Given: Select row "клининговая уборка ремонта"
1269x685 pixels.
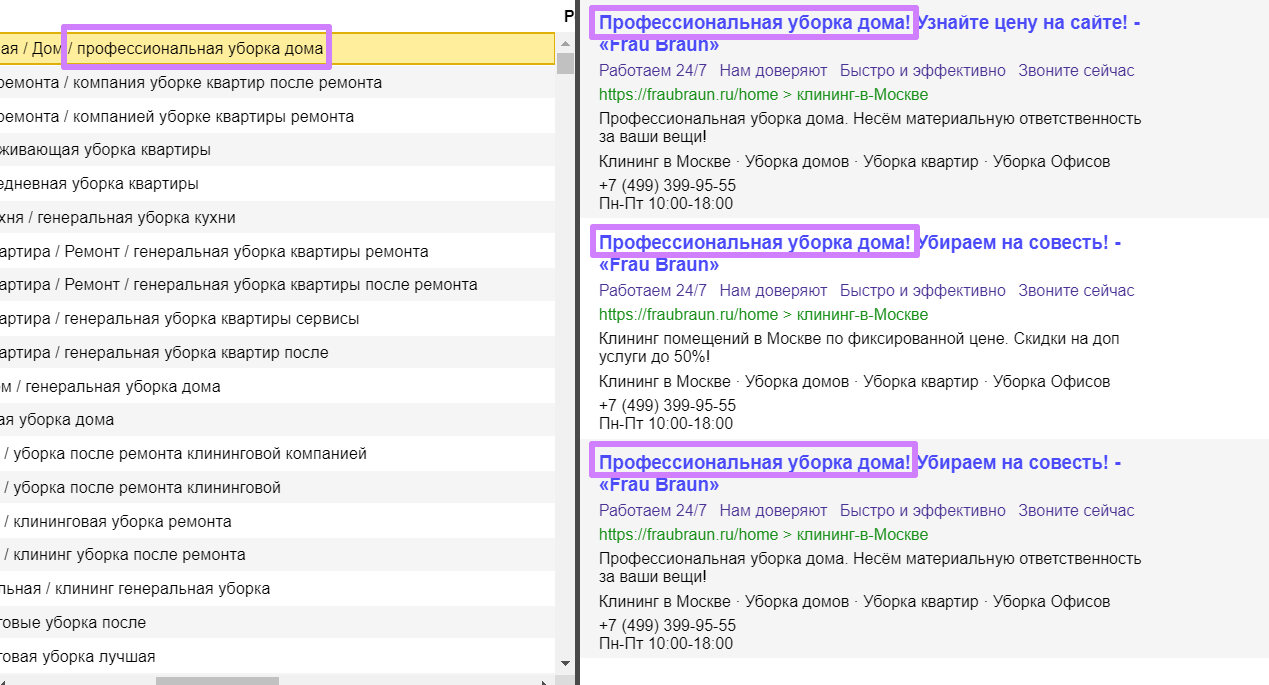Looking at the screenshot, I should [277, 521].
